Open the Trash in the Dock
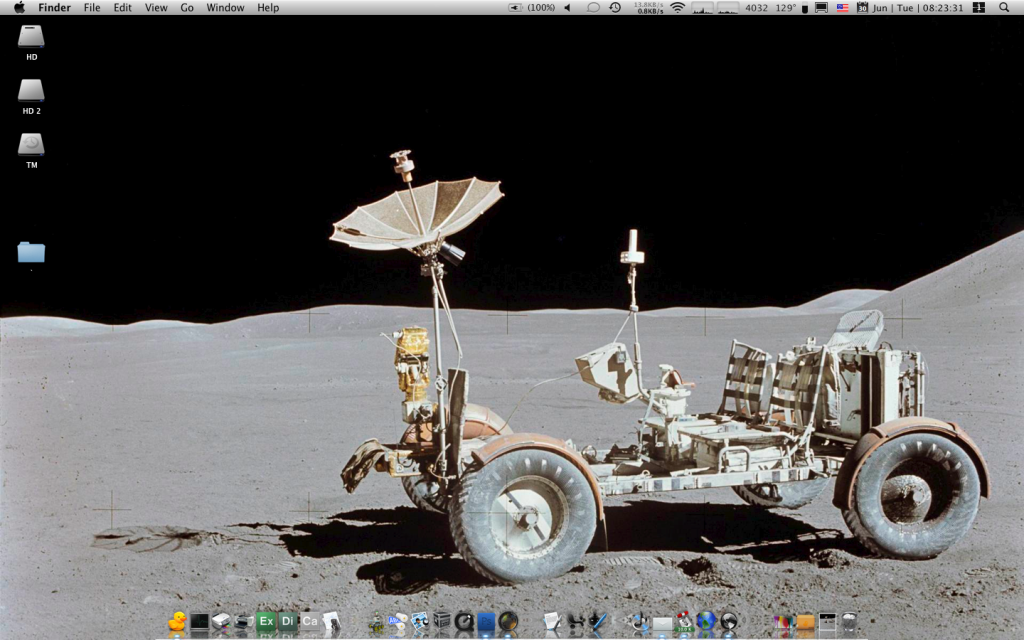 (849, 621)
